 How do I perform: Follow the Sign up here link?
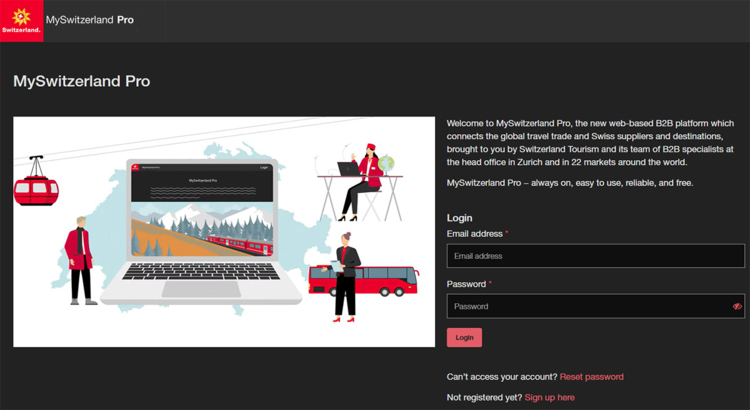pos(549,397)
